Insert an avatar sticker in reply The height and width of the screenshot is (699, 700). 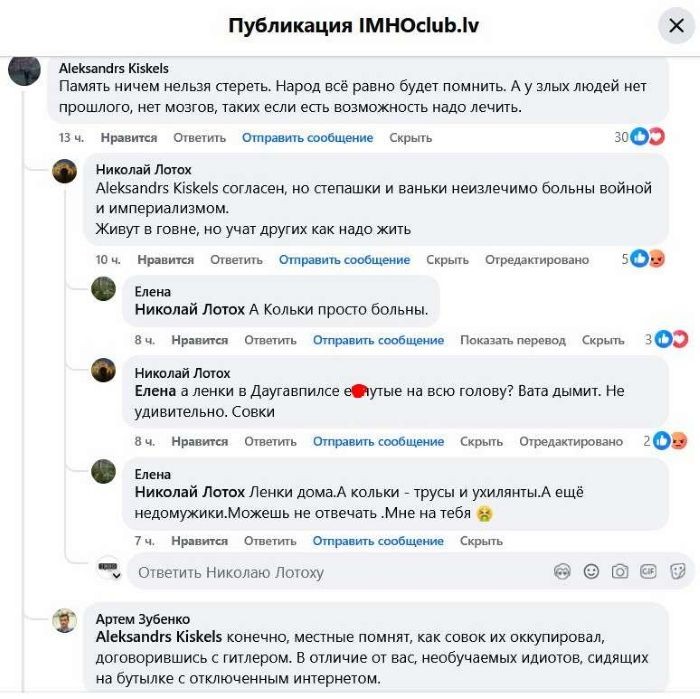[x=562, y=572]
